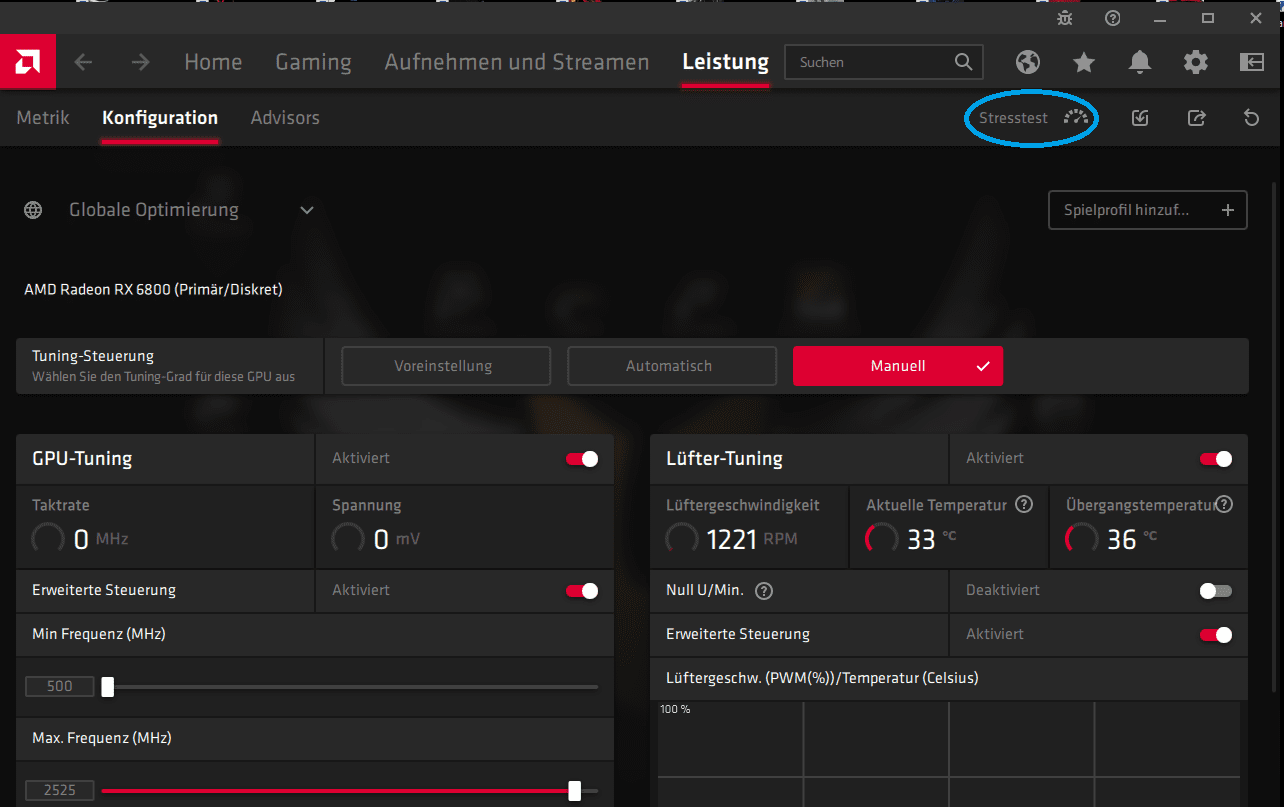Click the fan curve graph
This screenshot has width=1284, height=807.
[948, 753]
